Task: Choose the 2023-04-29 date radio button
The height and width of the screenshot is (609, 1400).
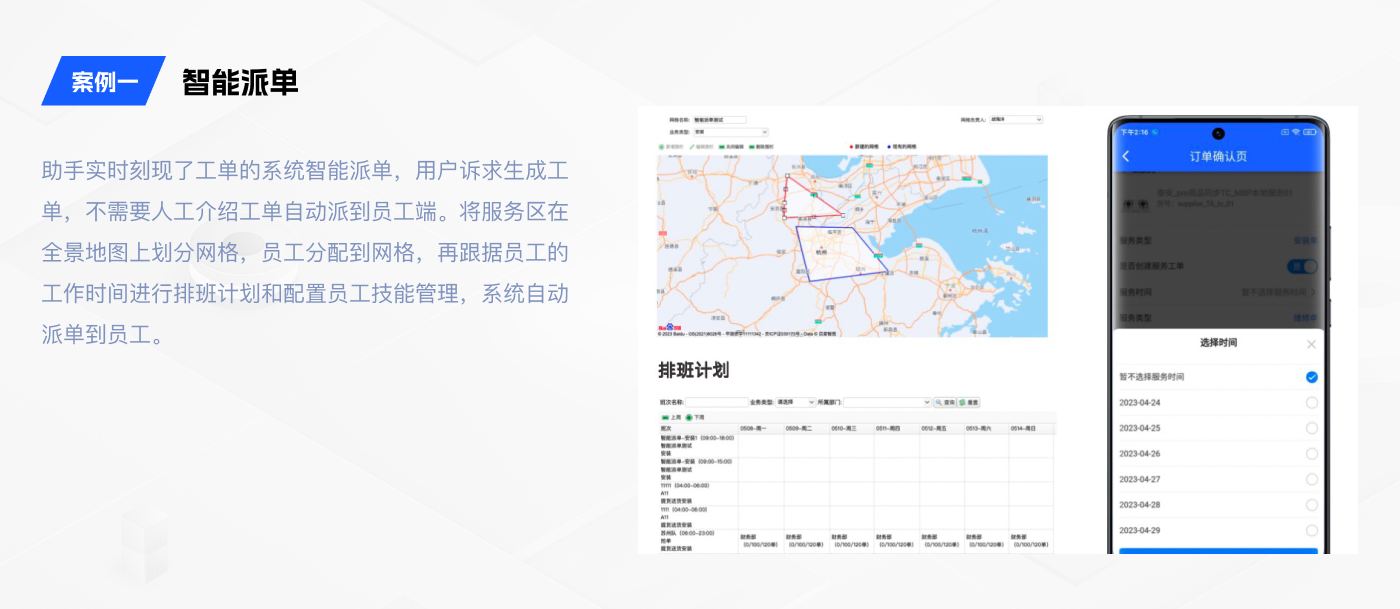Action: 1311,530
